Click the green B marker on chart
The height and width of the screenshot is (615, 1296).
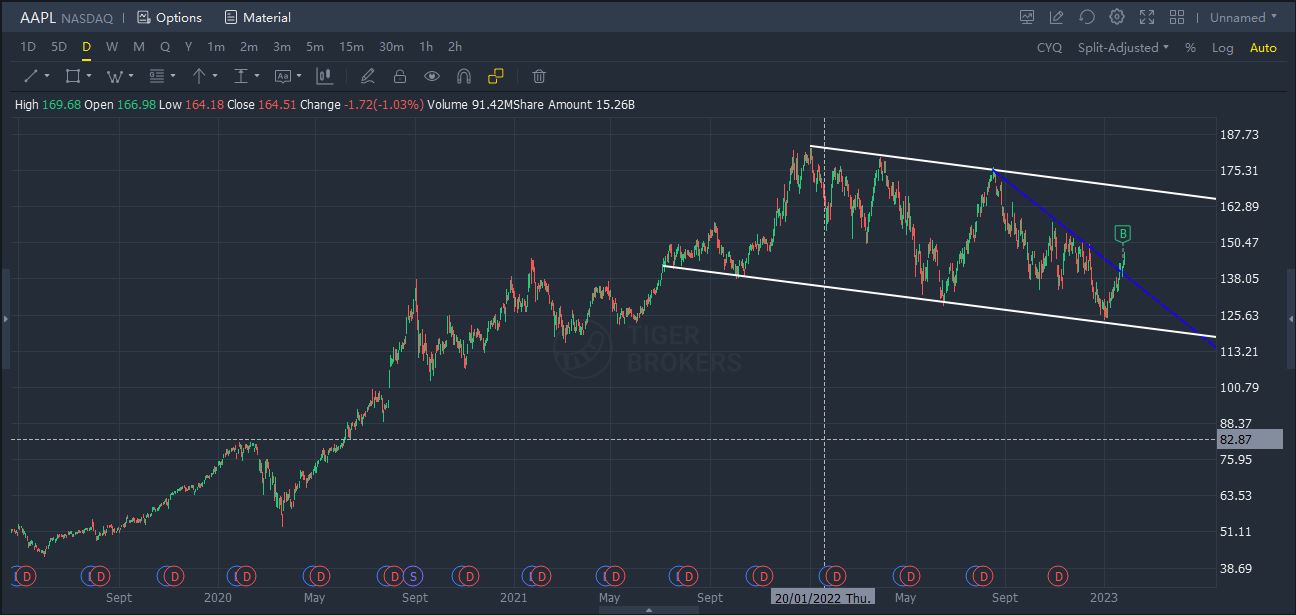pos(1122,234)
